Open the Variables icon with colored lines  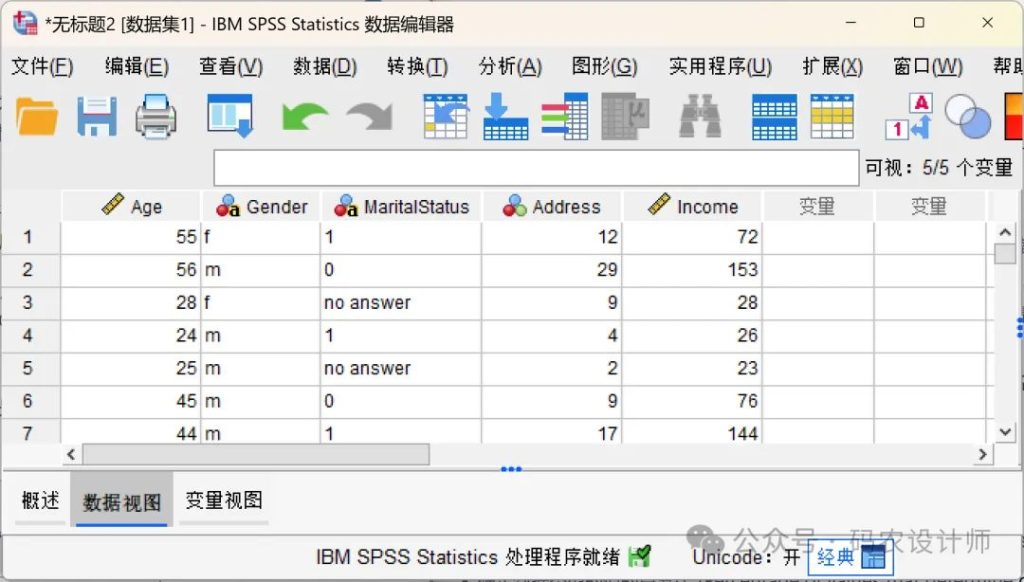click(564, 116)
